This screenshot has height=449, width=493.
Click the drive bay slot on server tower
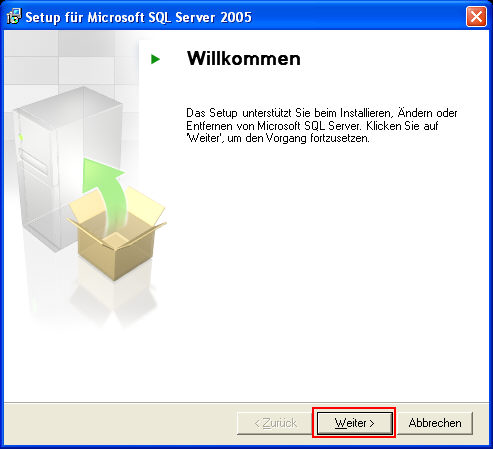(33, 163)
